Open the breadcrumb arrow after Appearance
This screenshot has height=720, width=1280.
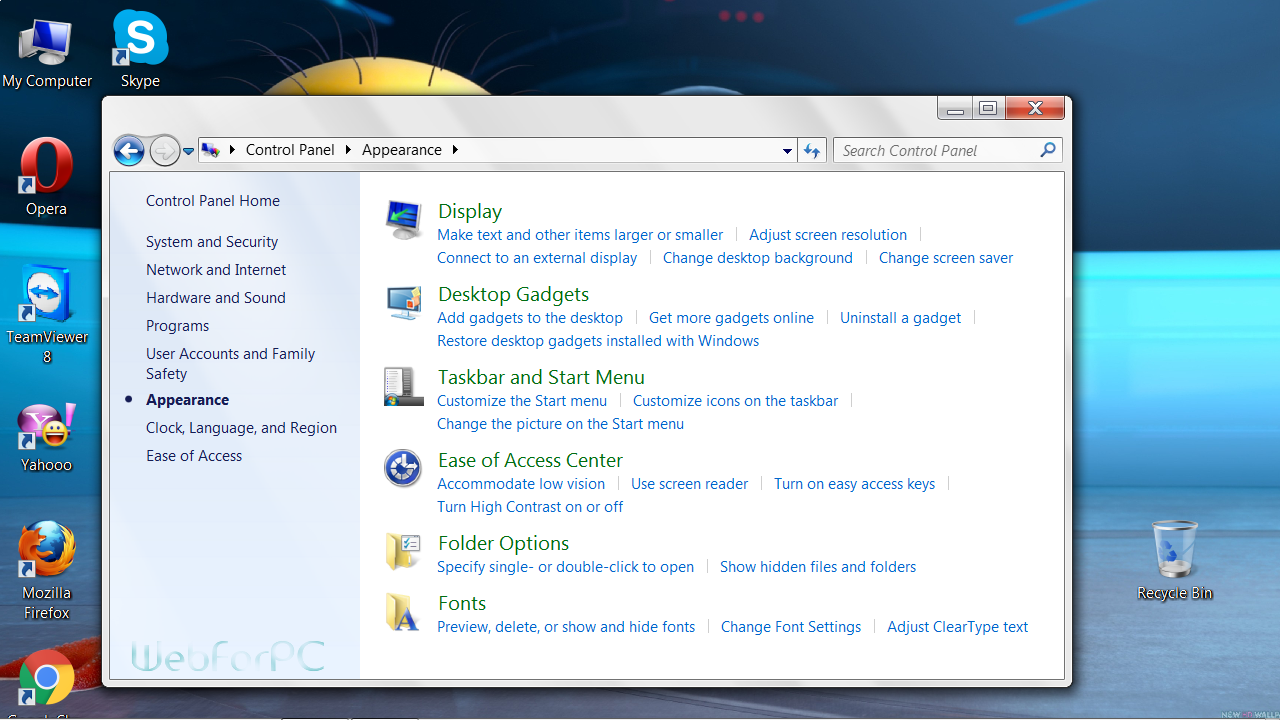pos(455,149)
